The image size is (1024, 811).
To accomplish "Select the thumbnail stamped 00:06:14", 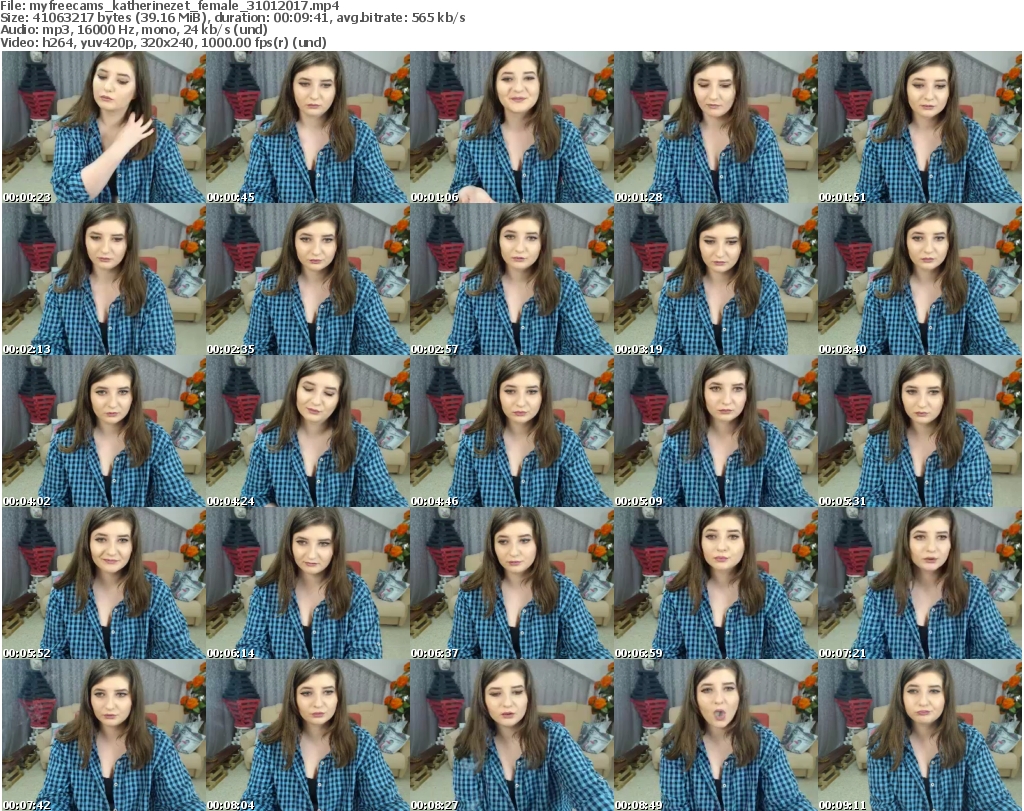I will (308, 583).
